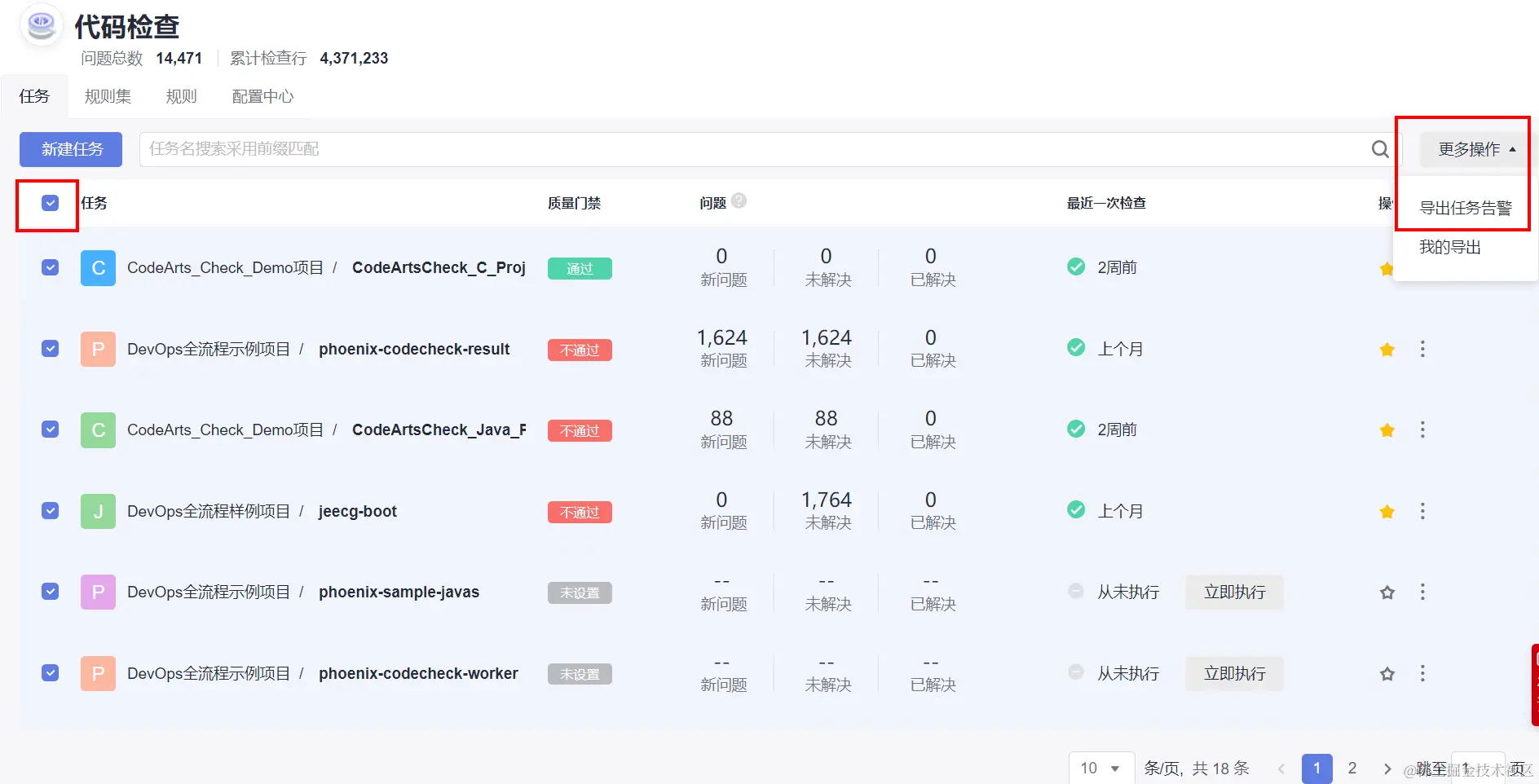Click success status icon for jeecg-boot

point(1076,509)
